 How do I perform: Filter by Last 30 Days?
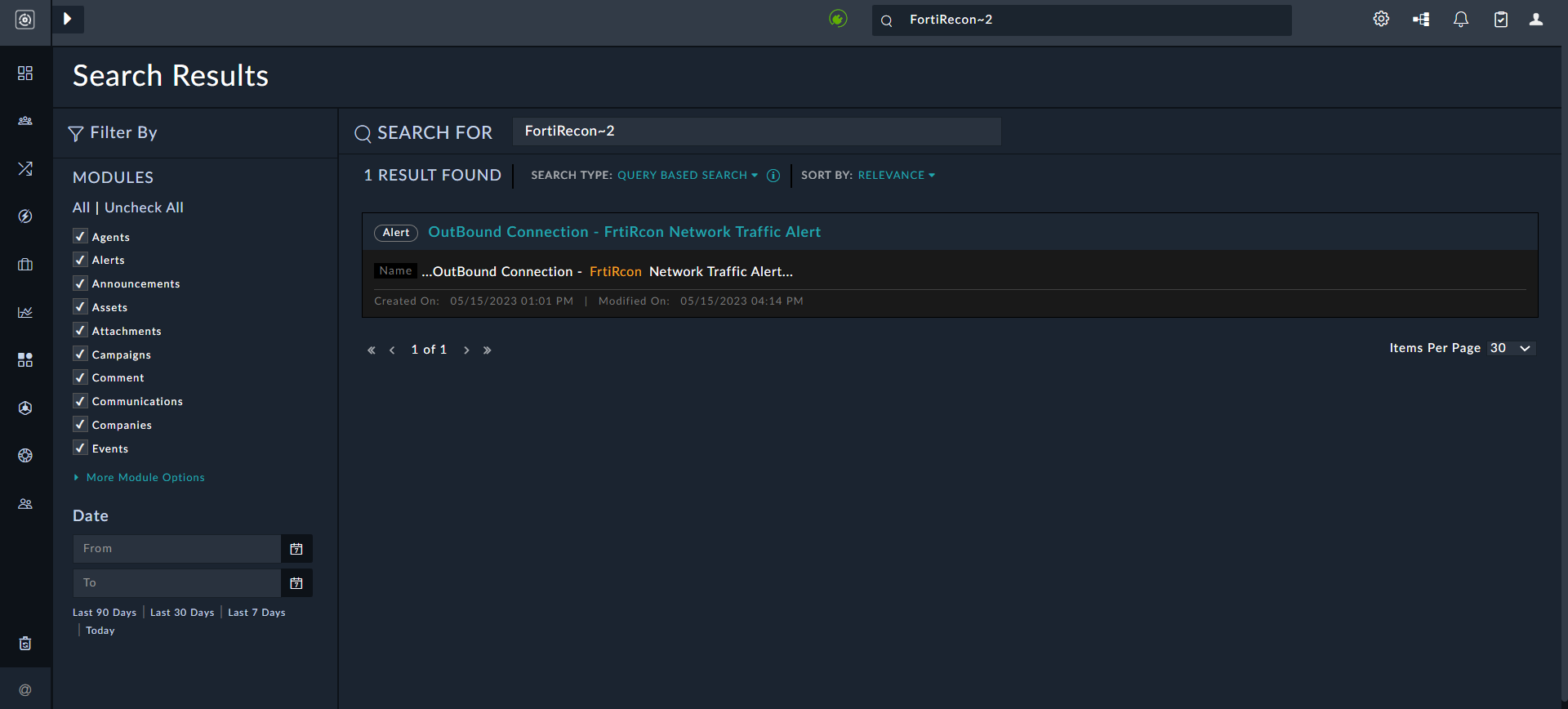[182, 613]
